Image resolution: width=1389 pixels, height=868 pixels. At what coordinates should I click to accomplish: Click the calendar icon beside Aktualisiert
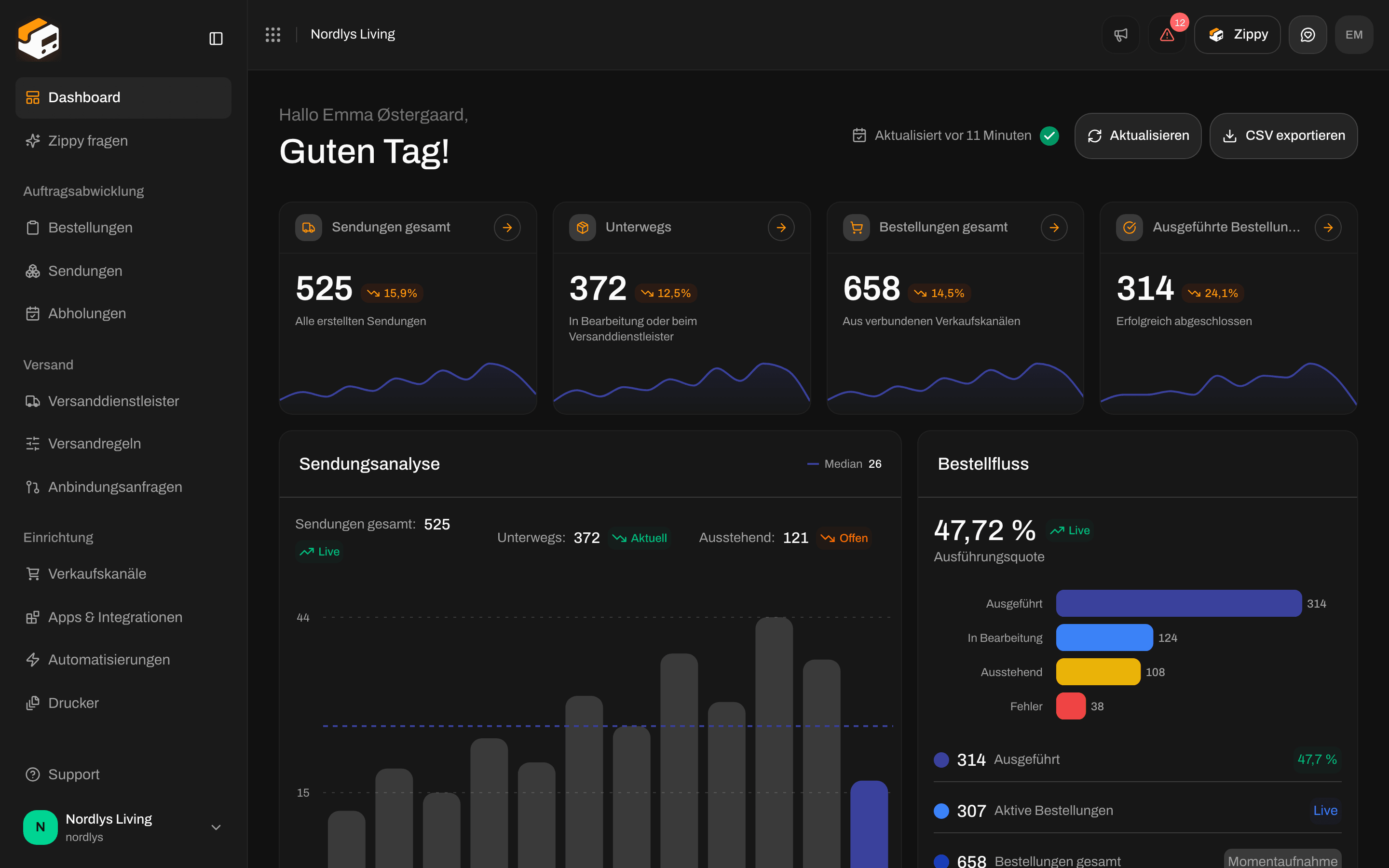(859, 136)
